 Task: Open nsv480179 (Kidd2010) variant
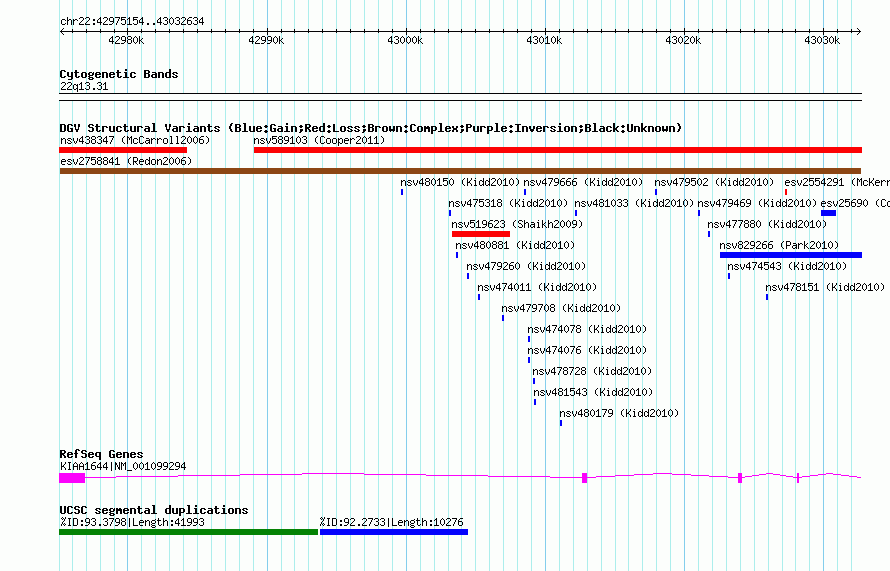[619, 413]
